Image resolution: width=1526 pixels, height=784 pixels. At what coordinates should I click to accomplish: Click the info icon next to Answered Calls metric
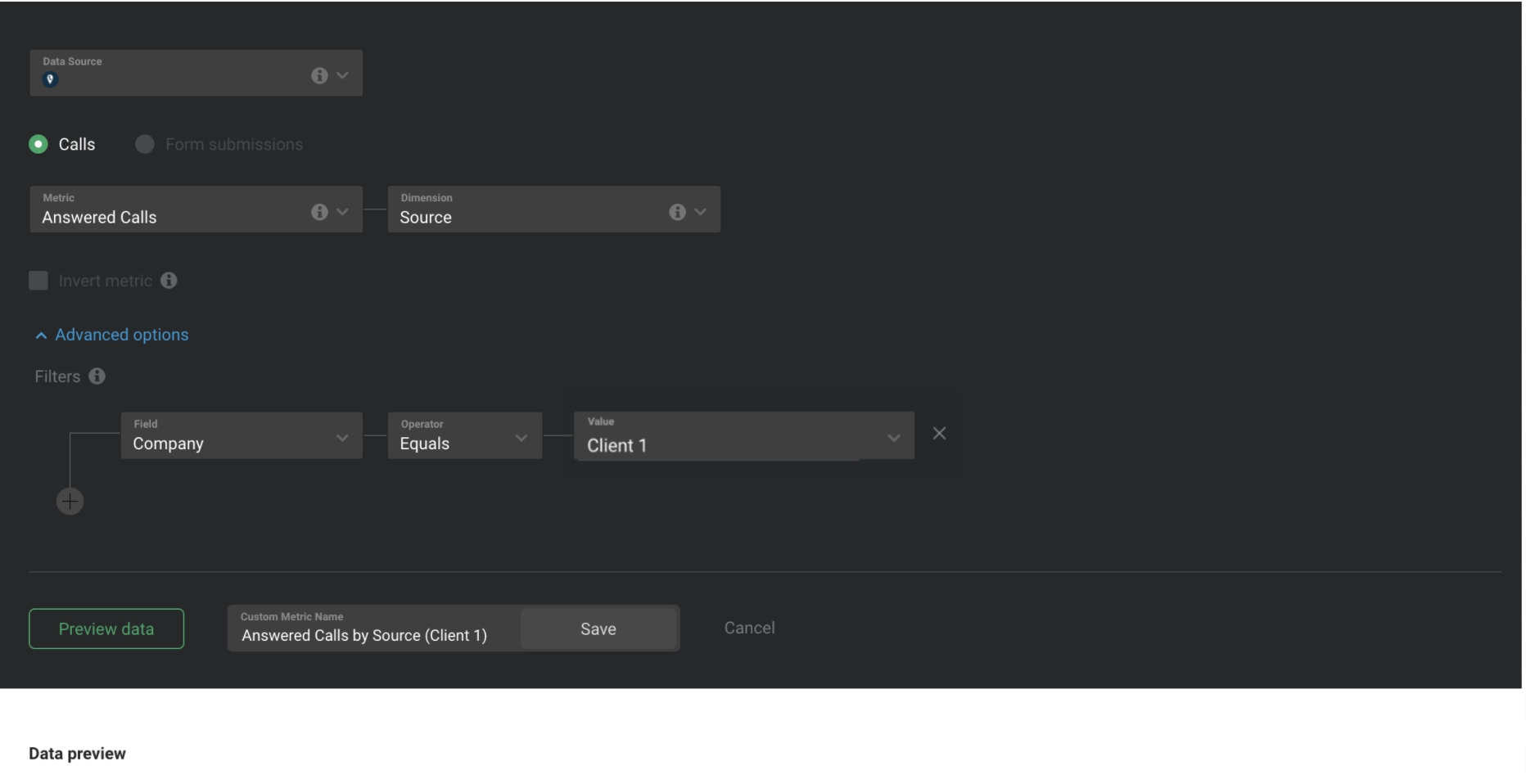319,211
